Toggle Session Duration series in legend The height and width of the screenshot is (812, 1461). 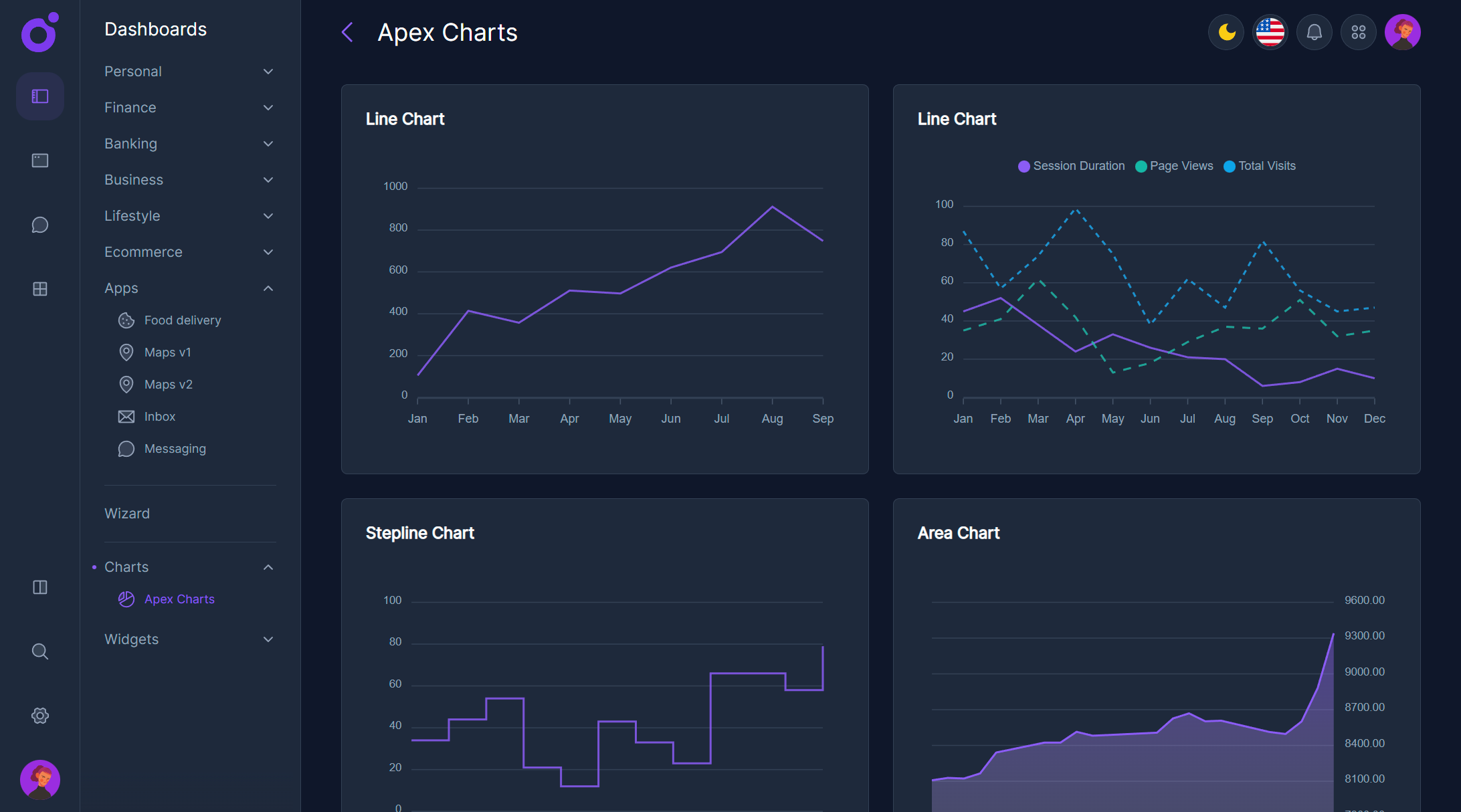(x=1071, y=166)
